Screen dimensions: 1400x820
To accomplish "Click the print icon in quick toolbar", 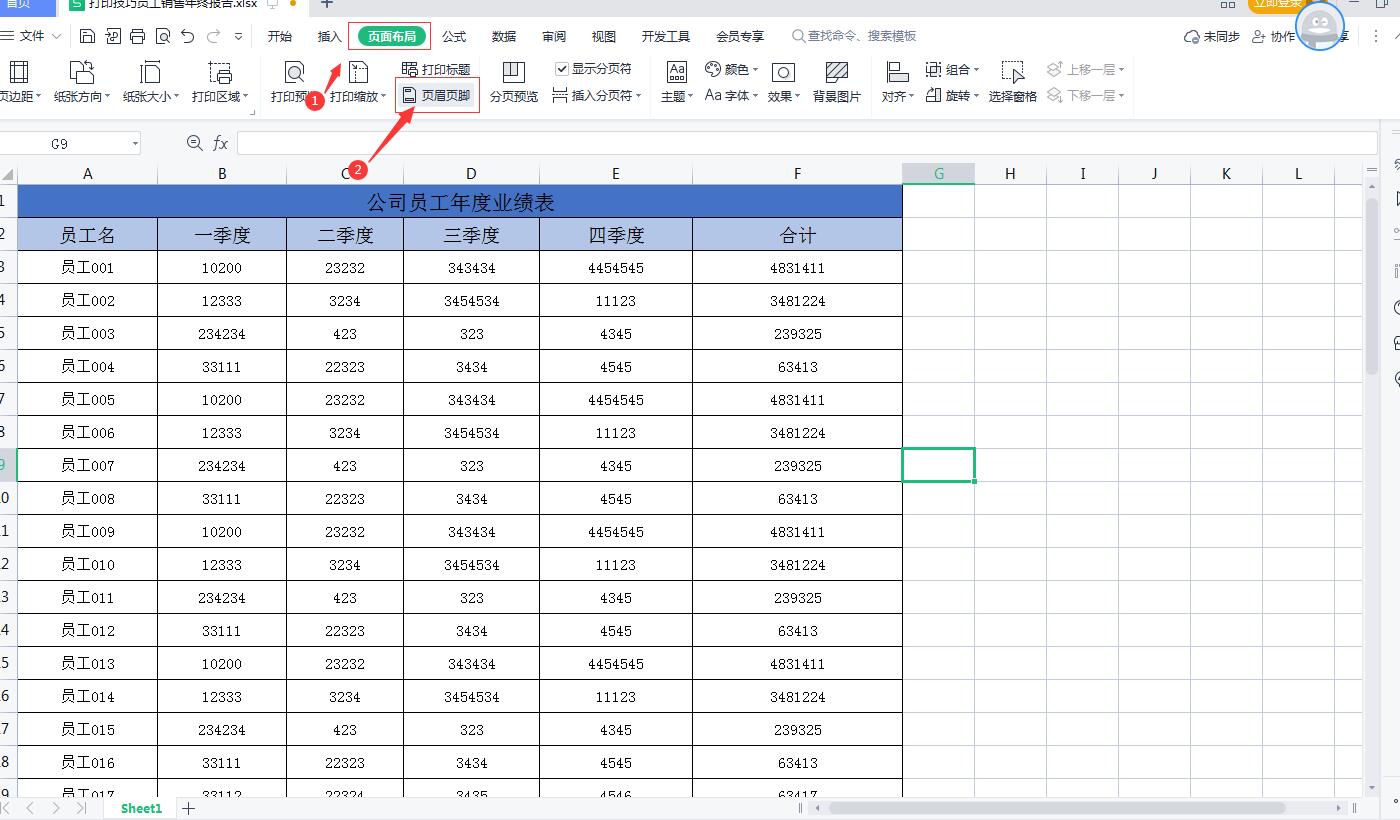I will click(x=137, y=37).
